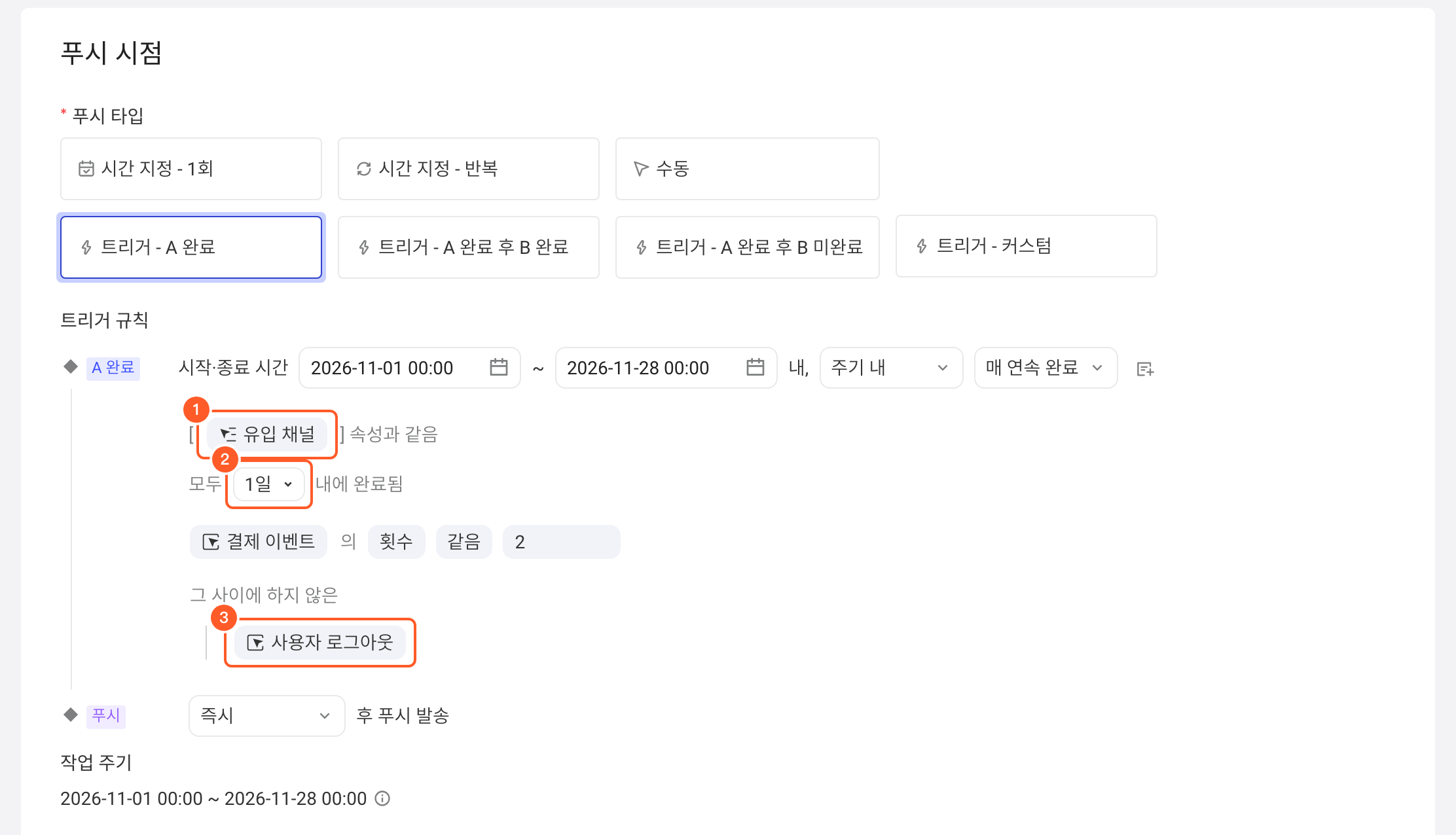
Task: Click the calendar icon in '시간 지정 - 1회'
Action: click(x=86, y=169)
